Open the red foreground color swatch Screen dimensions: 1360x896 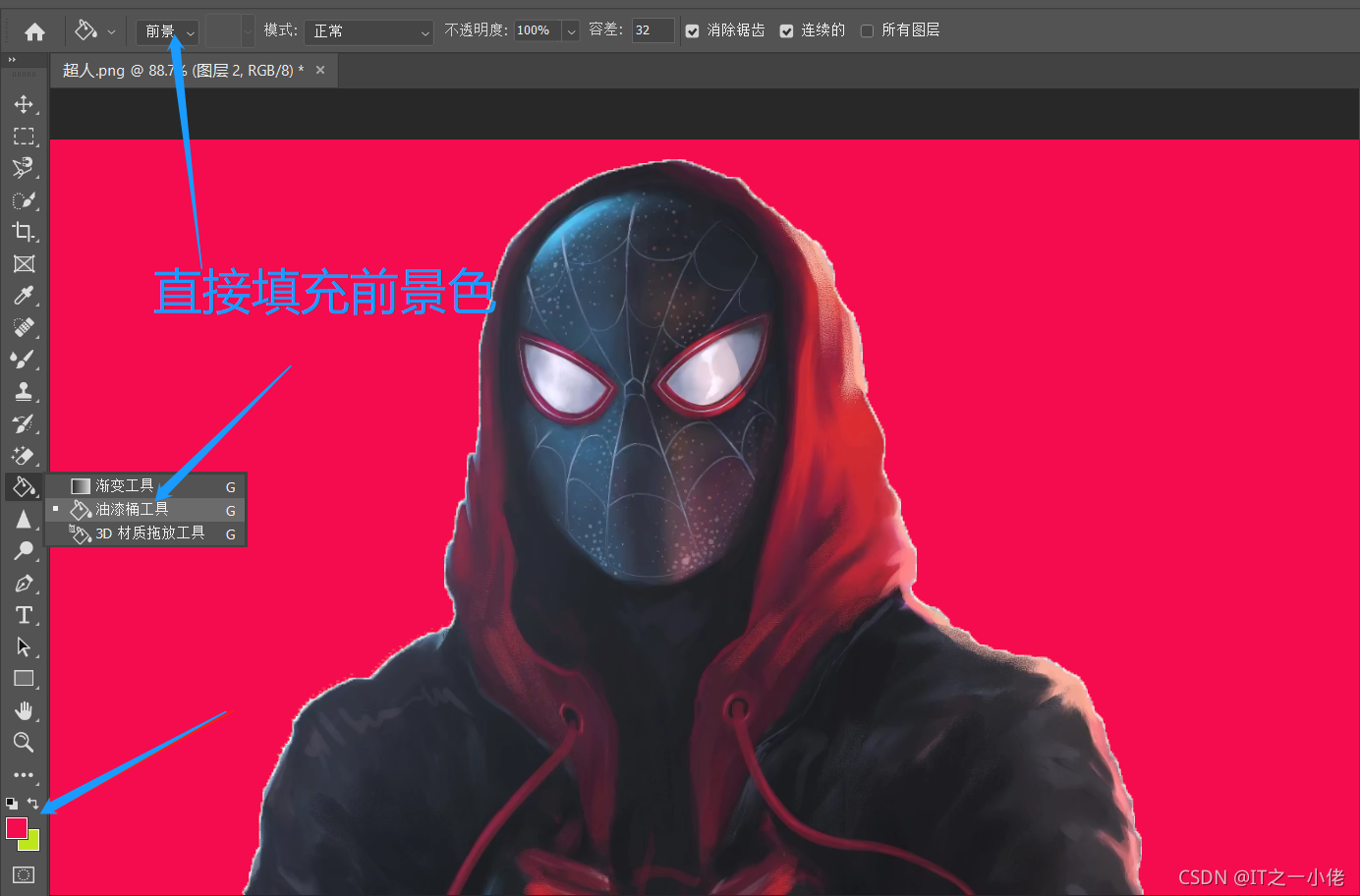(15, 827)
